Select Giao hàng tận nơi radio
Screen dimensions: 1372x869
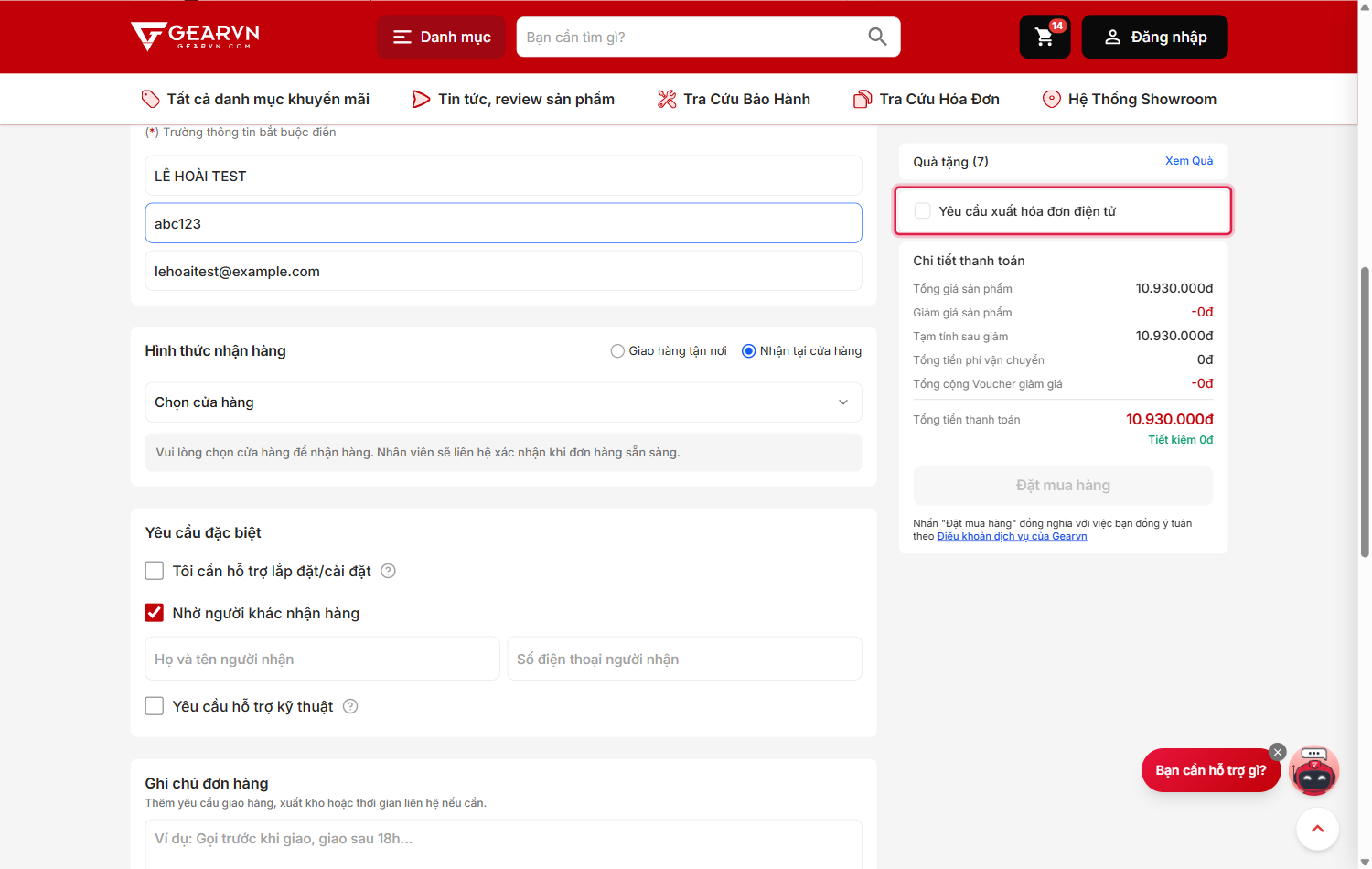coord(617,351)
